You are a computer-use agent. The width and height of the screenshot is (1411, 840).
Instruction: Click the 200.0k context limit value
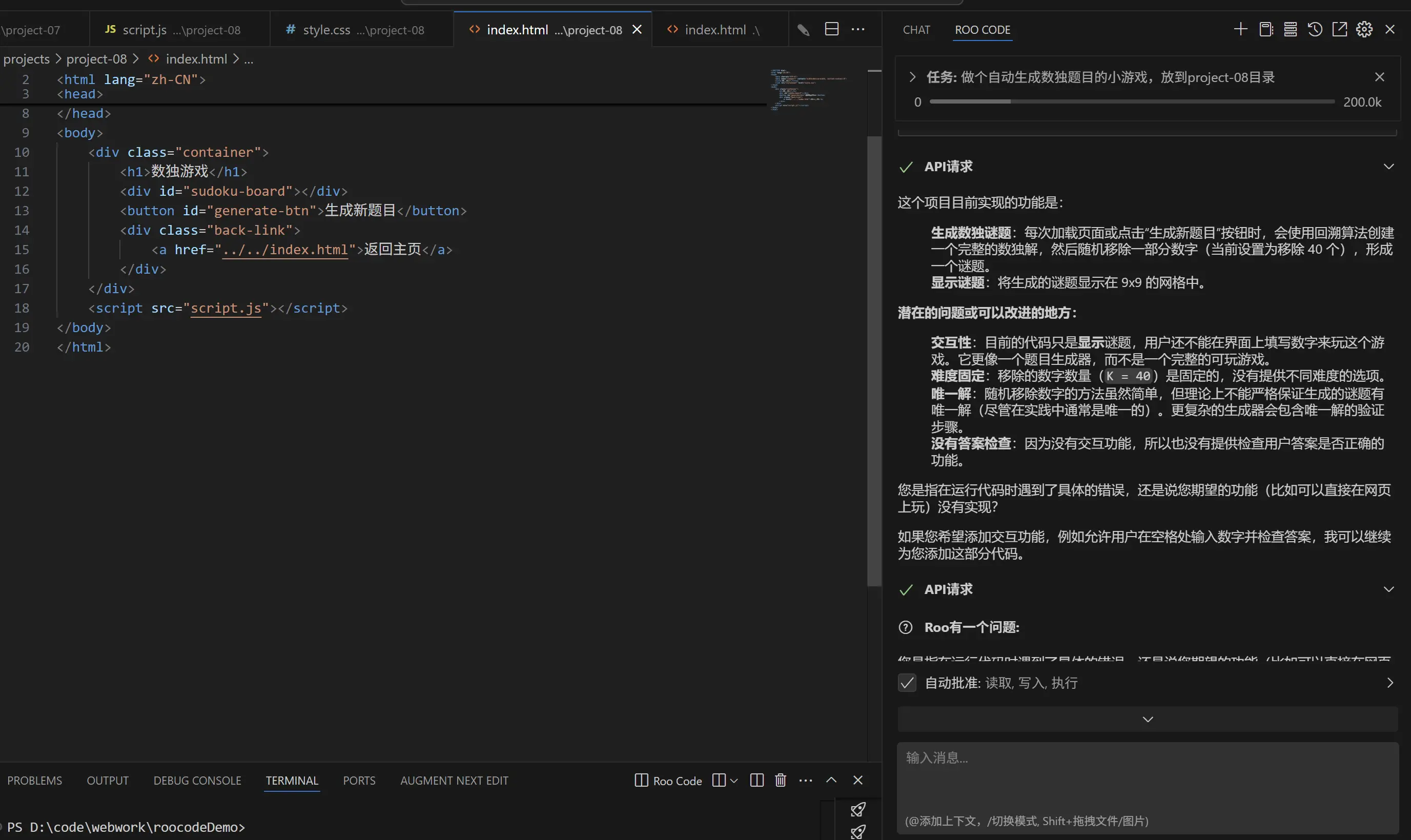1362,102
